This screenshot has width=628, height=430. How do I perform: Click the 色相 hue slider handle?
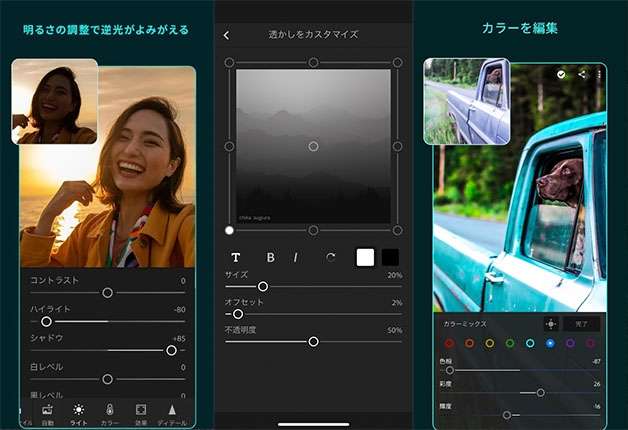pyautogui.click(x=450, y=370)
